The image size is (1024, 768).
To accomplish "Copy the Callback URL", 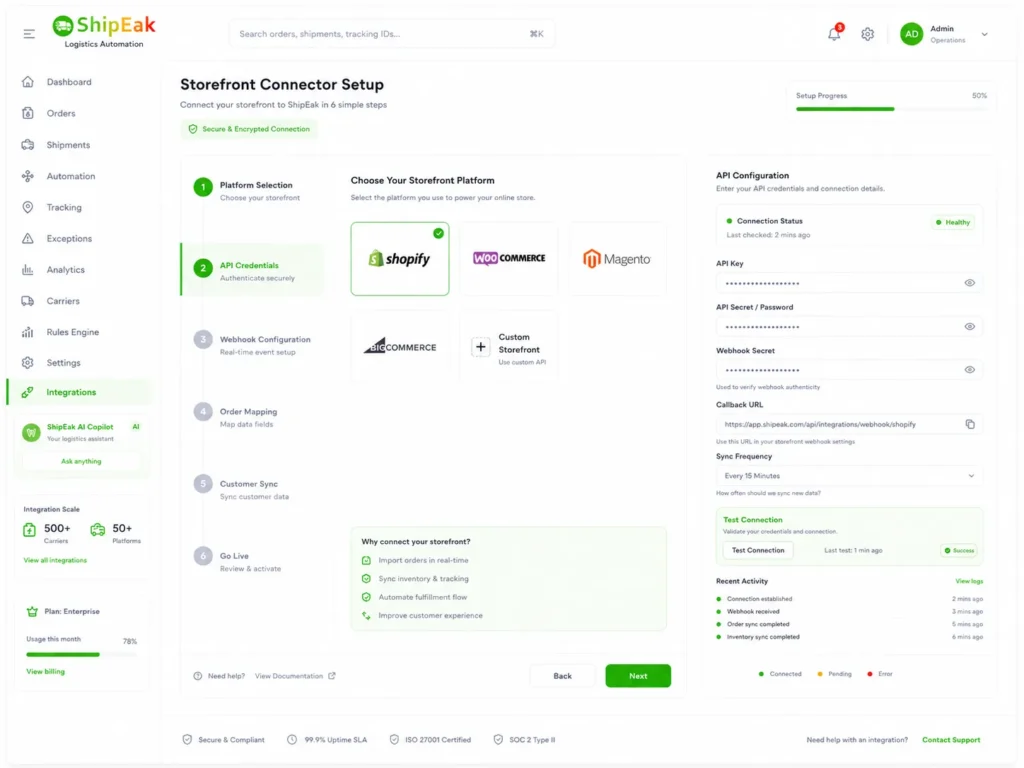I will [970, 424].
